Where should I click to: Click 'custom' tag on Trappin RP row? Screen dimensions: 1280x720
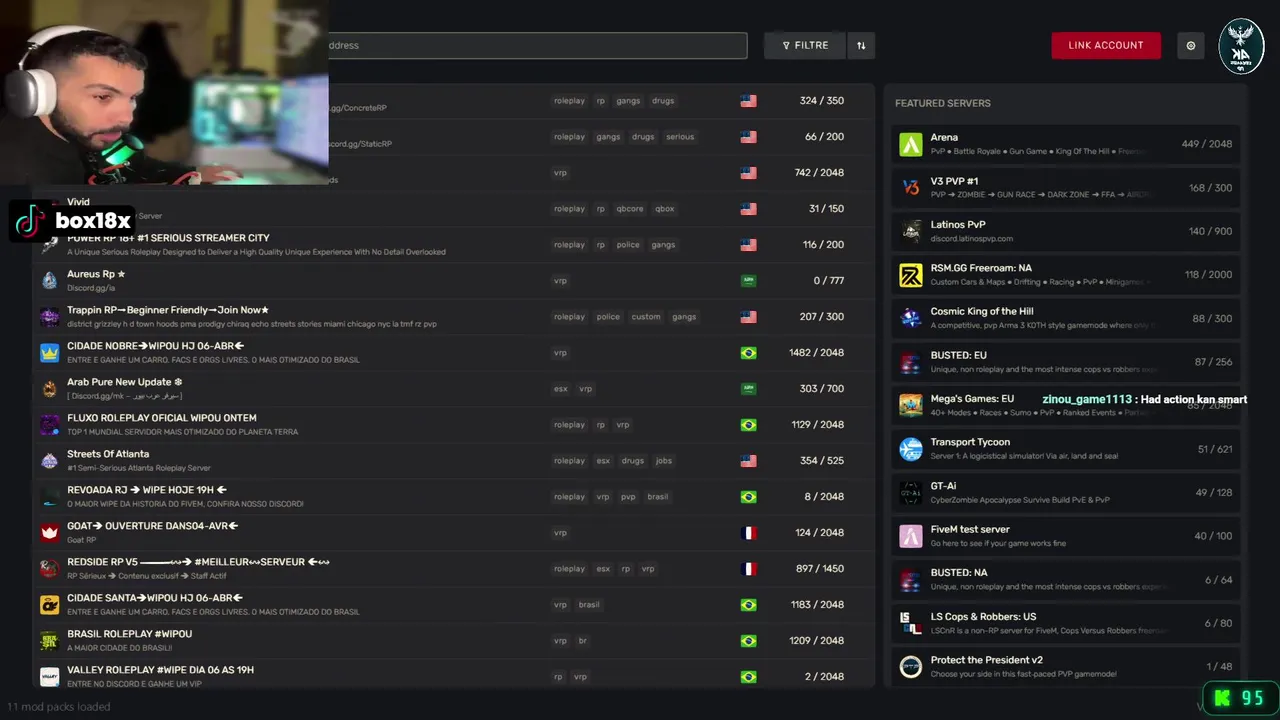646,317
